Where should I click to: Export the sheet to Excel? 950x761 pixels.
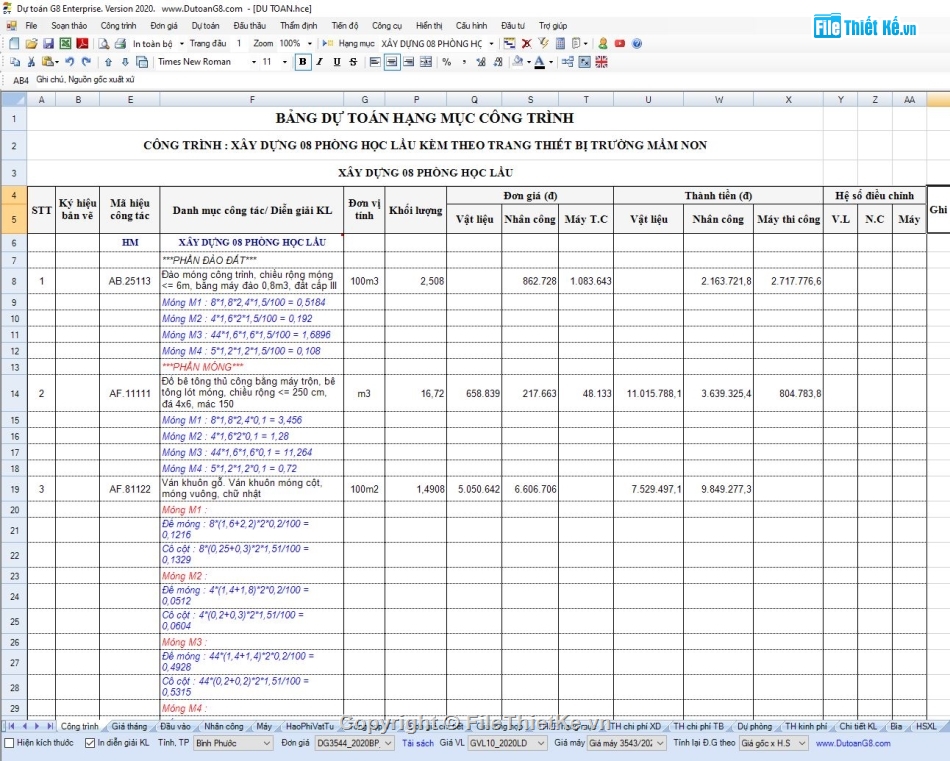pyautogui.click(x=65, y=44)
